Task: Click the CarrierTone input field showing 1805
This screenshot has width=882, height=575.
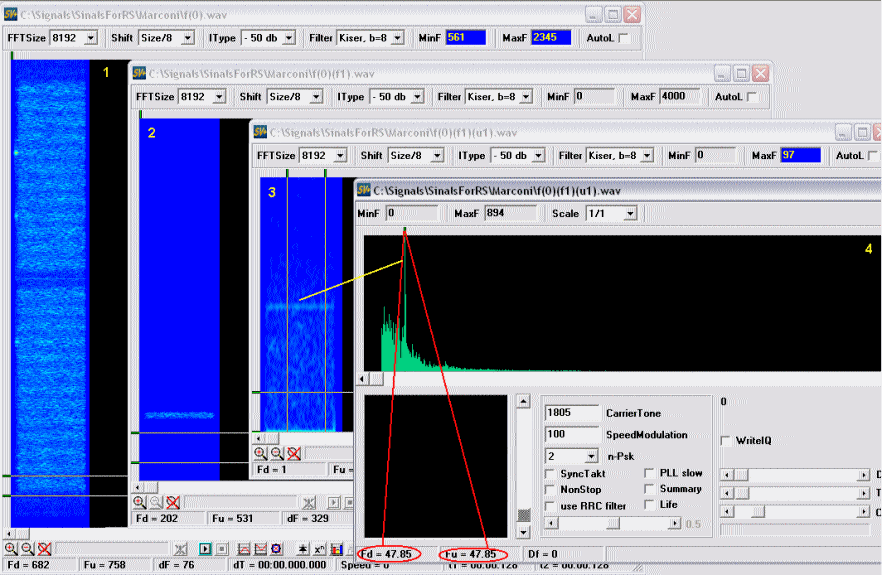Action: pos(572,413)
